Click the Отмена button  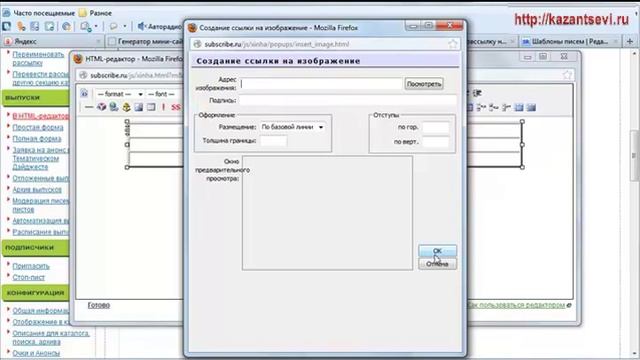pos(437,264)
